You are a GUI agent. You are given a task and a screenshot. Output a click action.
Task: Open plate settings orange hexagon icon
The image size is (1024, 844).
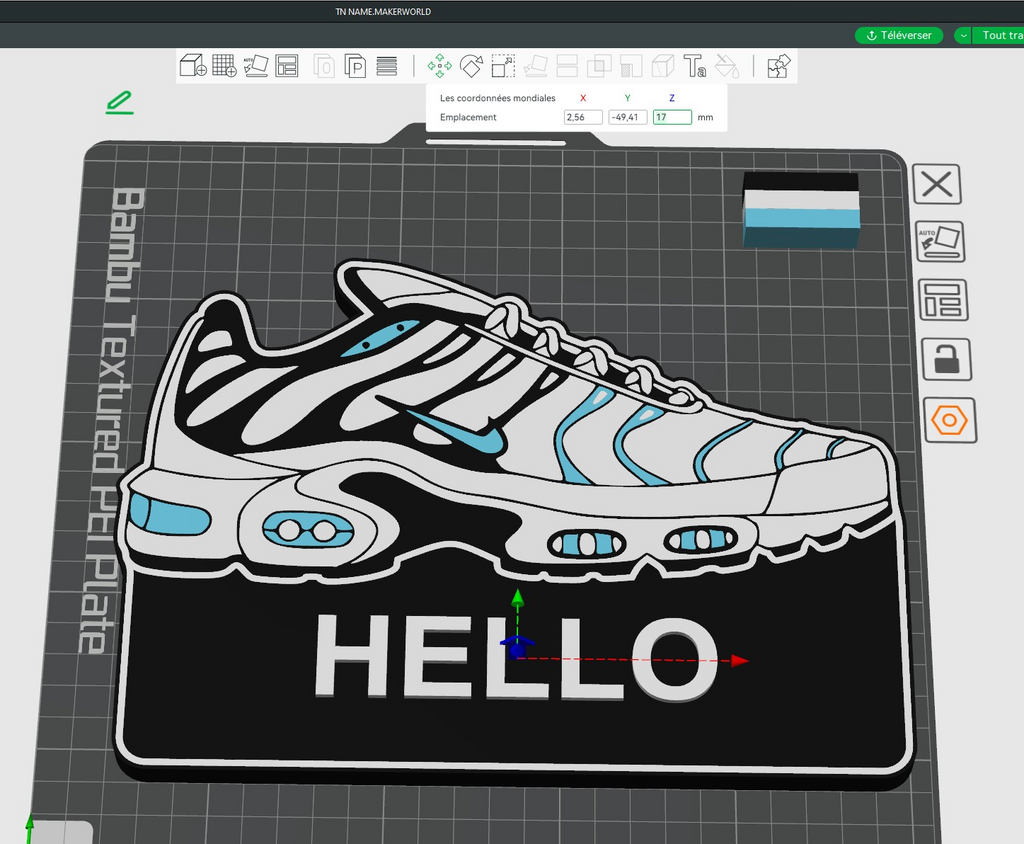[950, 420]
